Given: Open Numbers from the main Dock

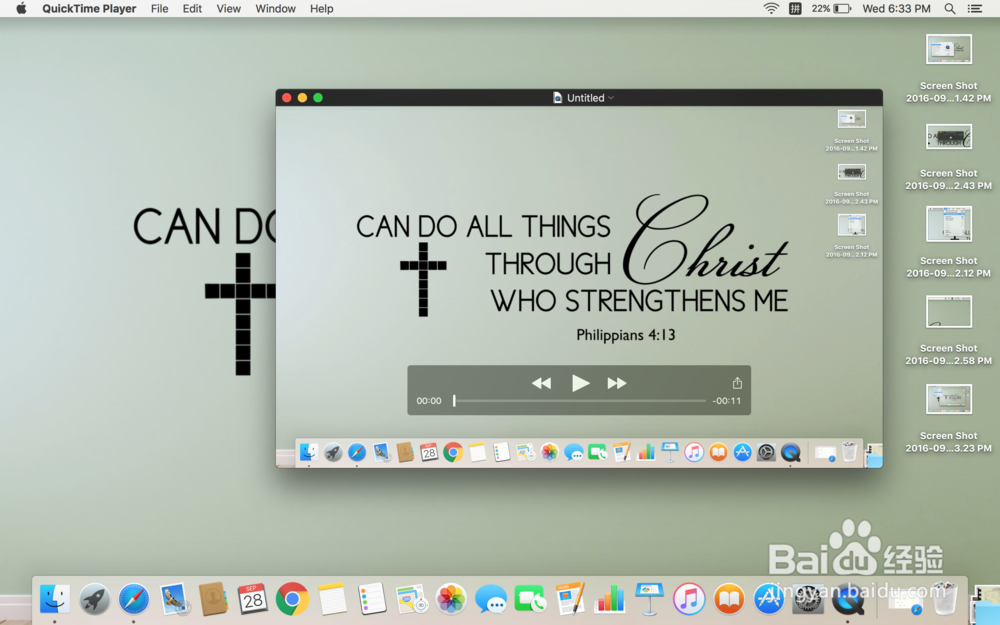Looking at the screenshot, I should [x=610, y=599].
